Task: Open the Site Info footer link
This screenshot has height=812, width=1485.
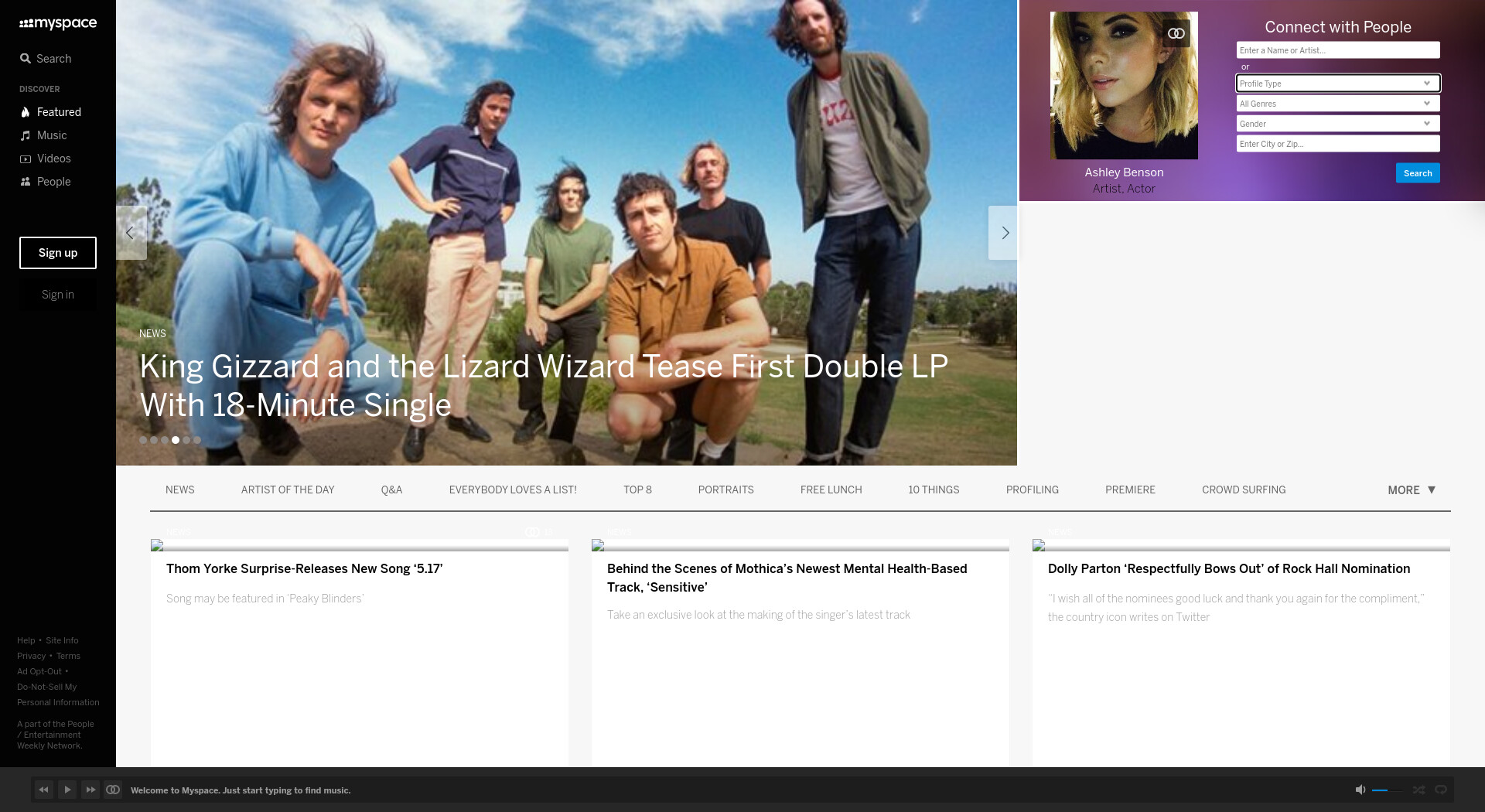Action: [62, 640]
